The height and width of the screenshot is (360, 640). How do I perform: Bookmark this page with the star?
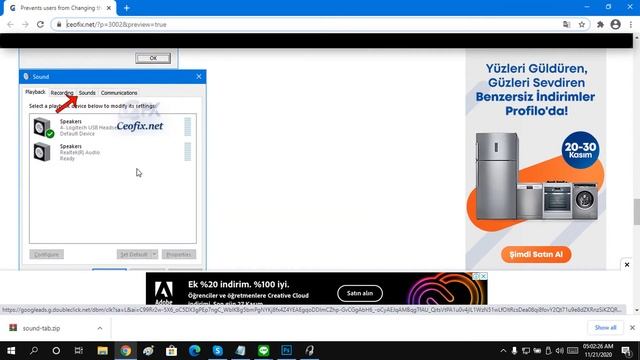[x=582, y=24]
